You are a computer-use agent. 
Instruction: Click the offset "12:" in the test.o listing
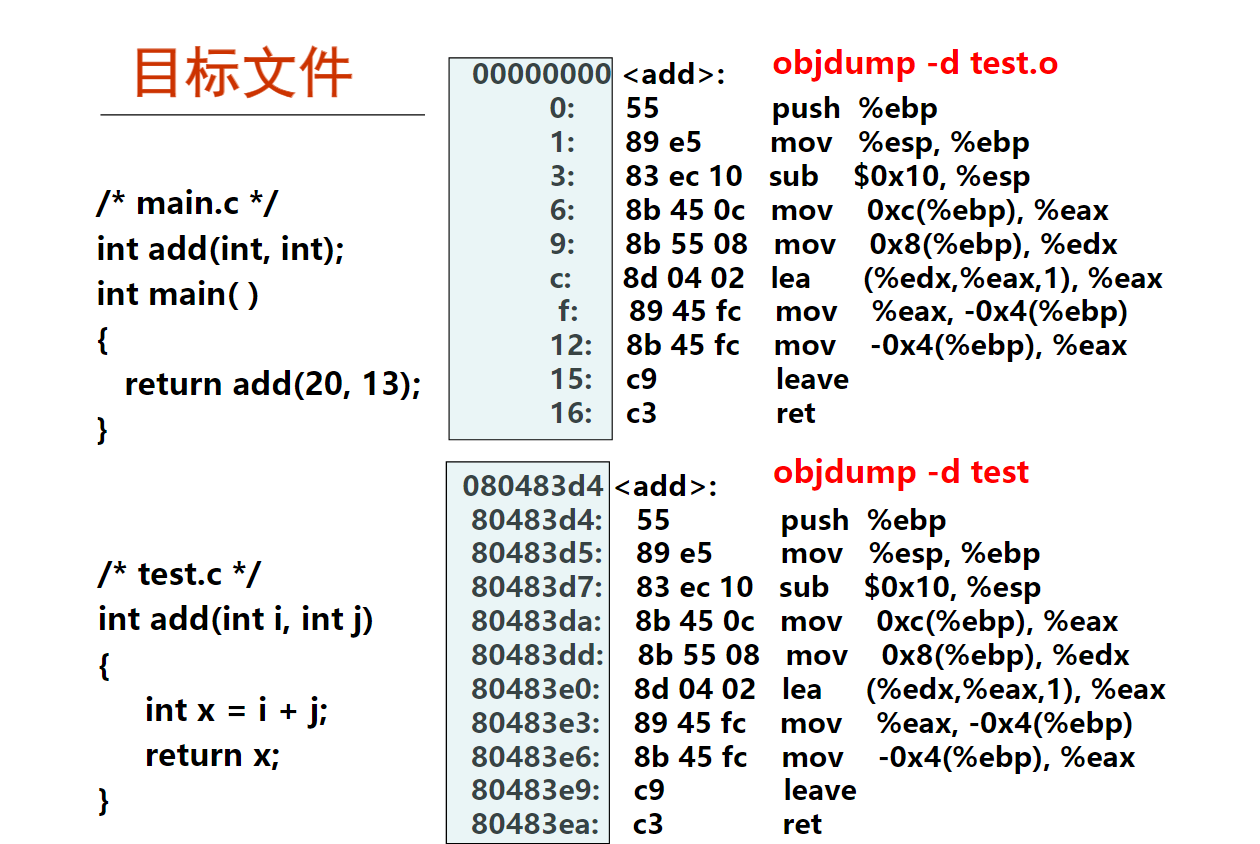(571, 345)
